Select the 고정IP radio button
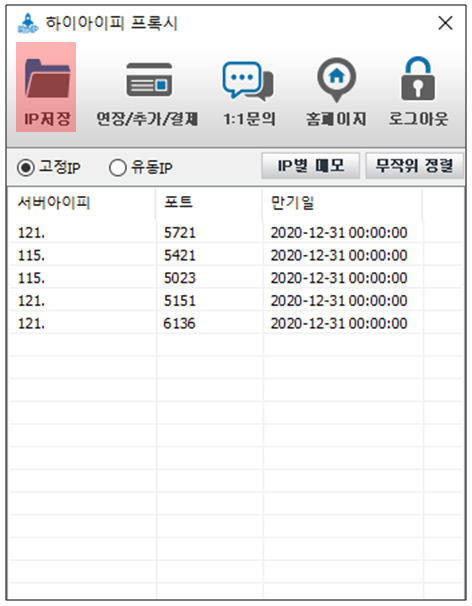The width and height of the screenshot is (472, 606). [26, 168]
